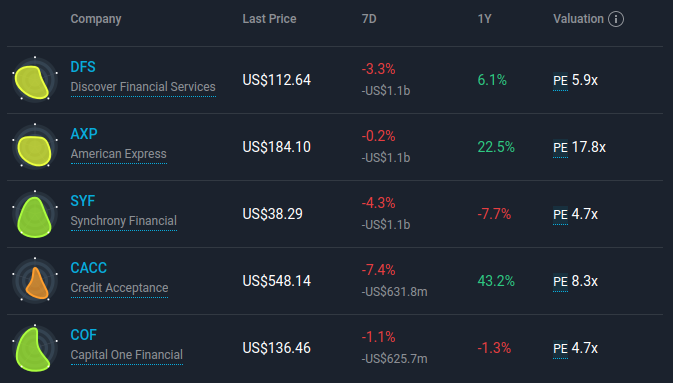Screen dimensions: 673x383
Task: Click the PE label in AXP row
Action: pos(561,148)
